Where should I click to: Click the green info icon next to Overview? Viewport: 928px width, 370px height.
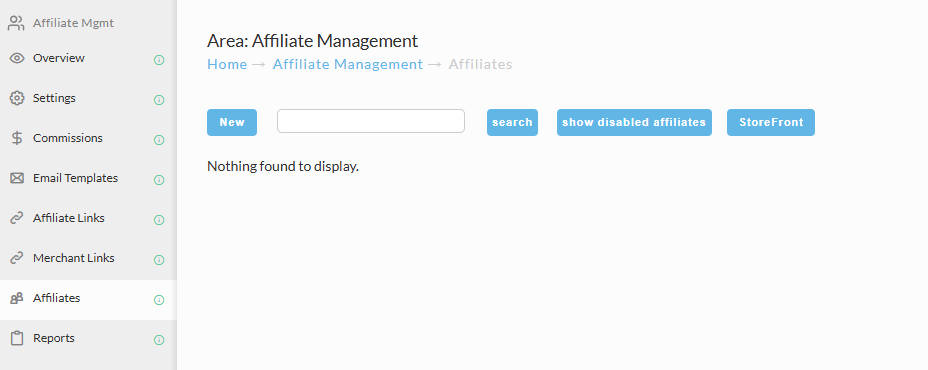[159, 60]
